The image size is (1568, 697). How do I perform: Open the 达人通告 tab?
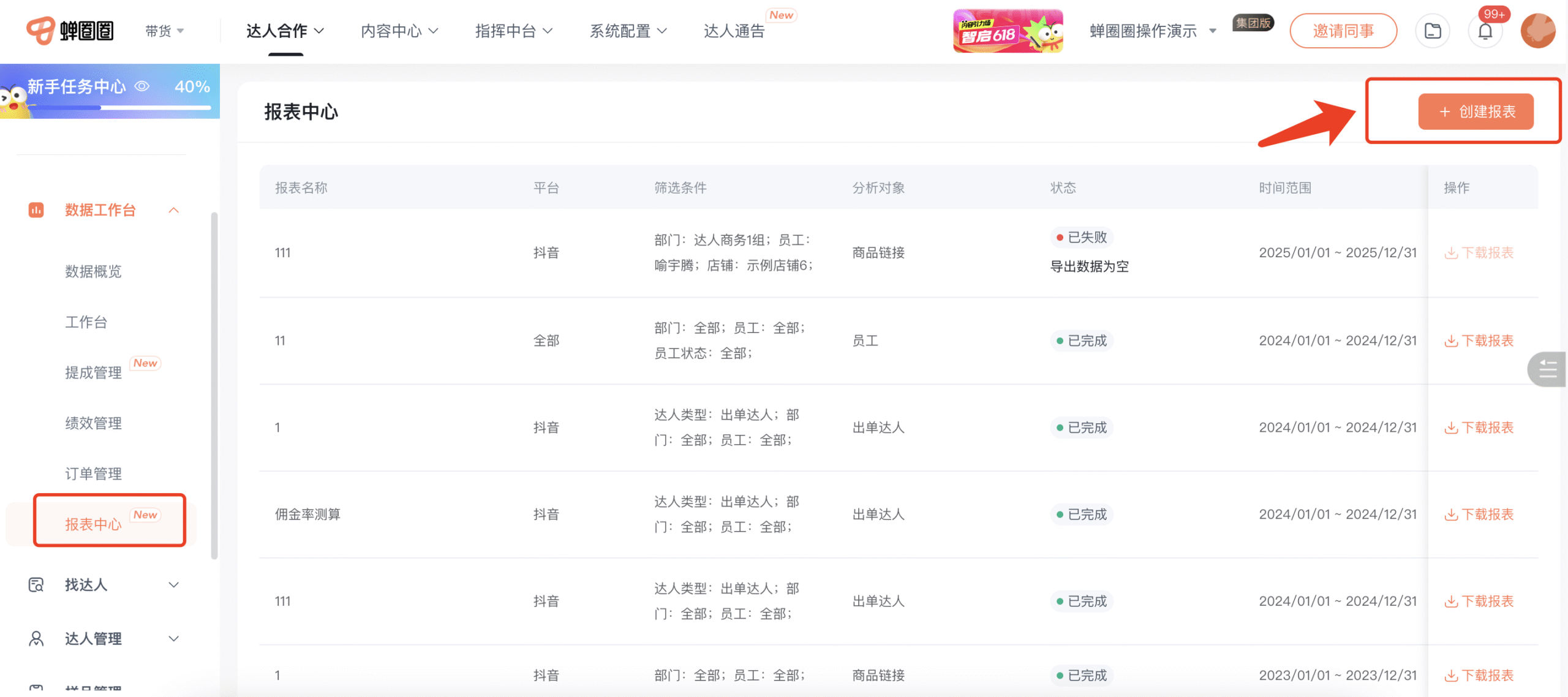click(734, 31)
